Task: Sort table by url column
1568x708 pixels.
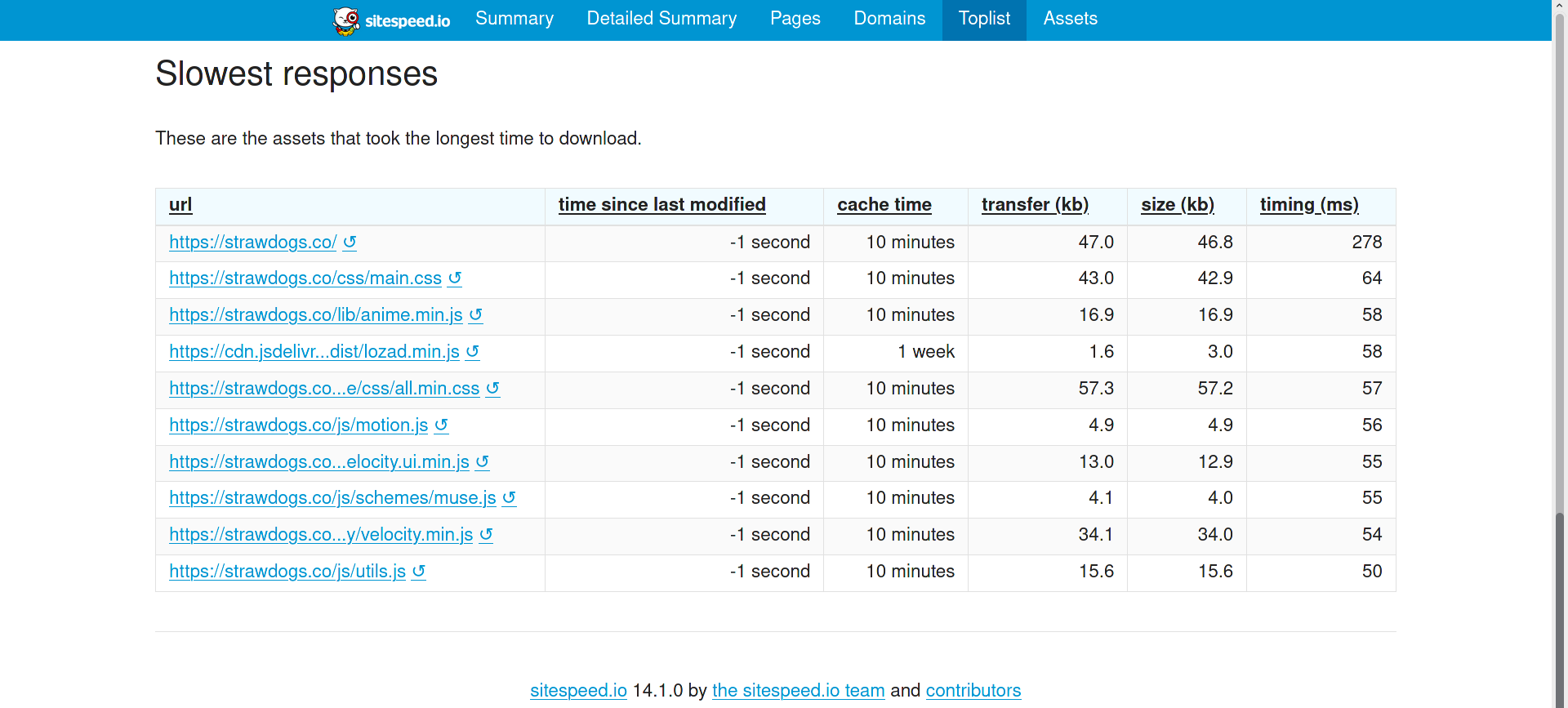Action: tap(180, 205)
